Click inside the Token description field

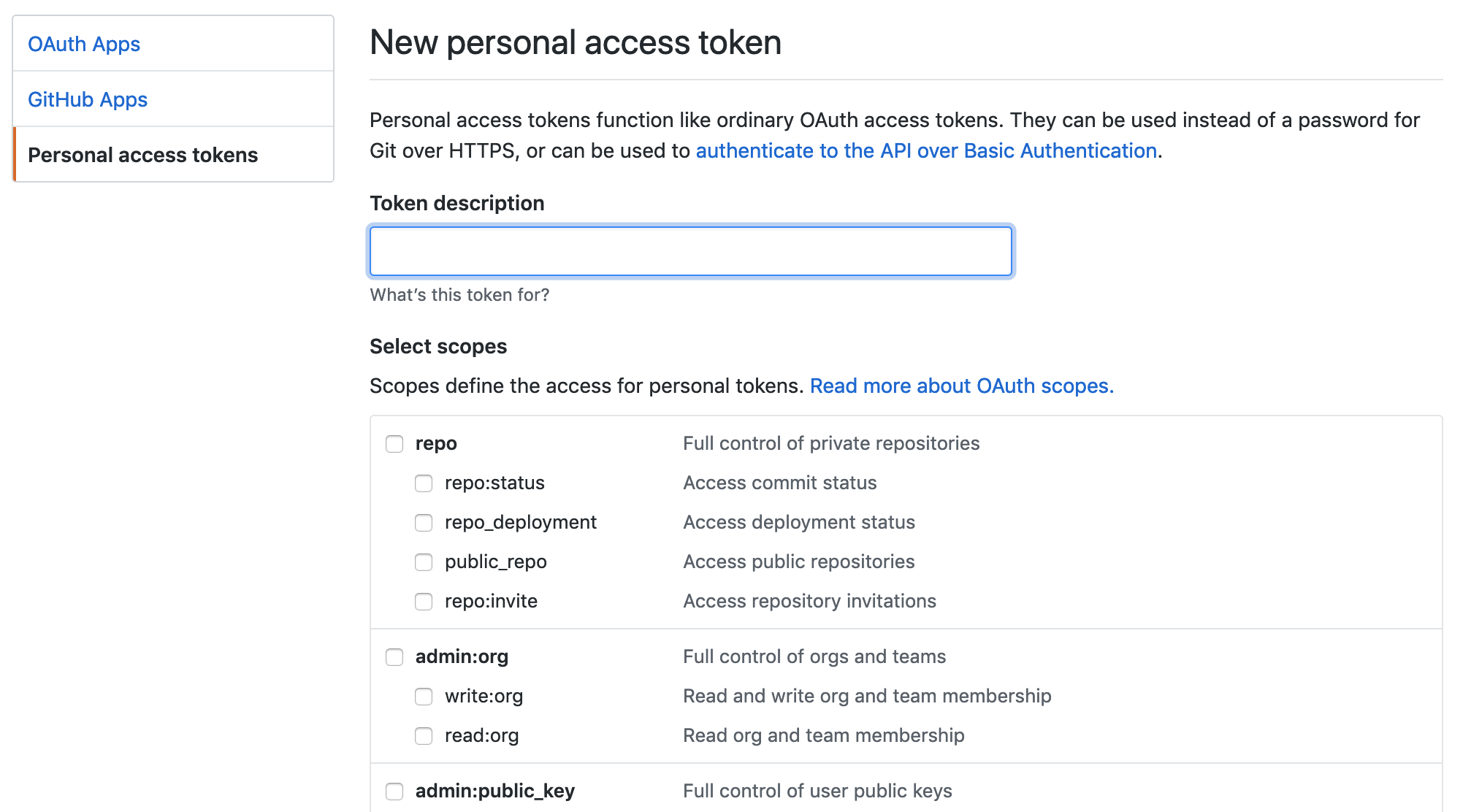(x=690, y=250)
